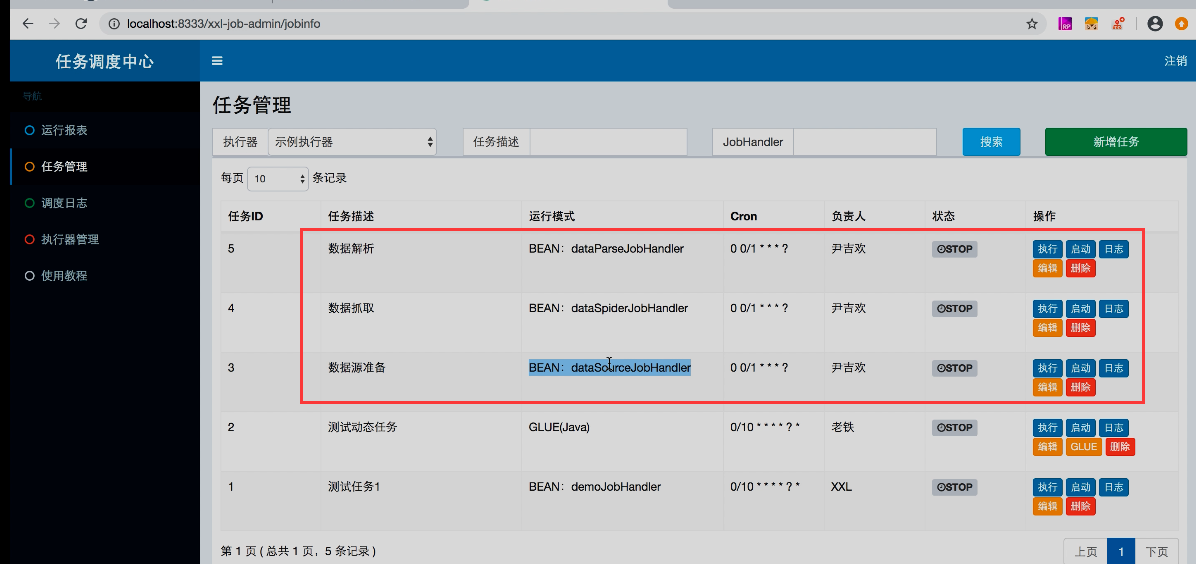
Task: Click the browser back arrow
Action: [x=28, y=24]
